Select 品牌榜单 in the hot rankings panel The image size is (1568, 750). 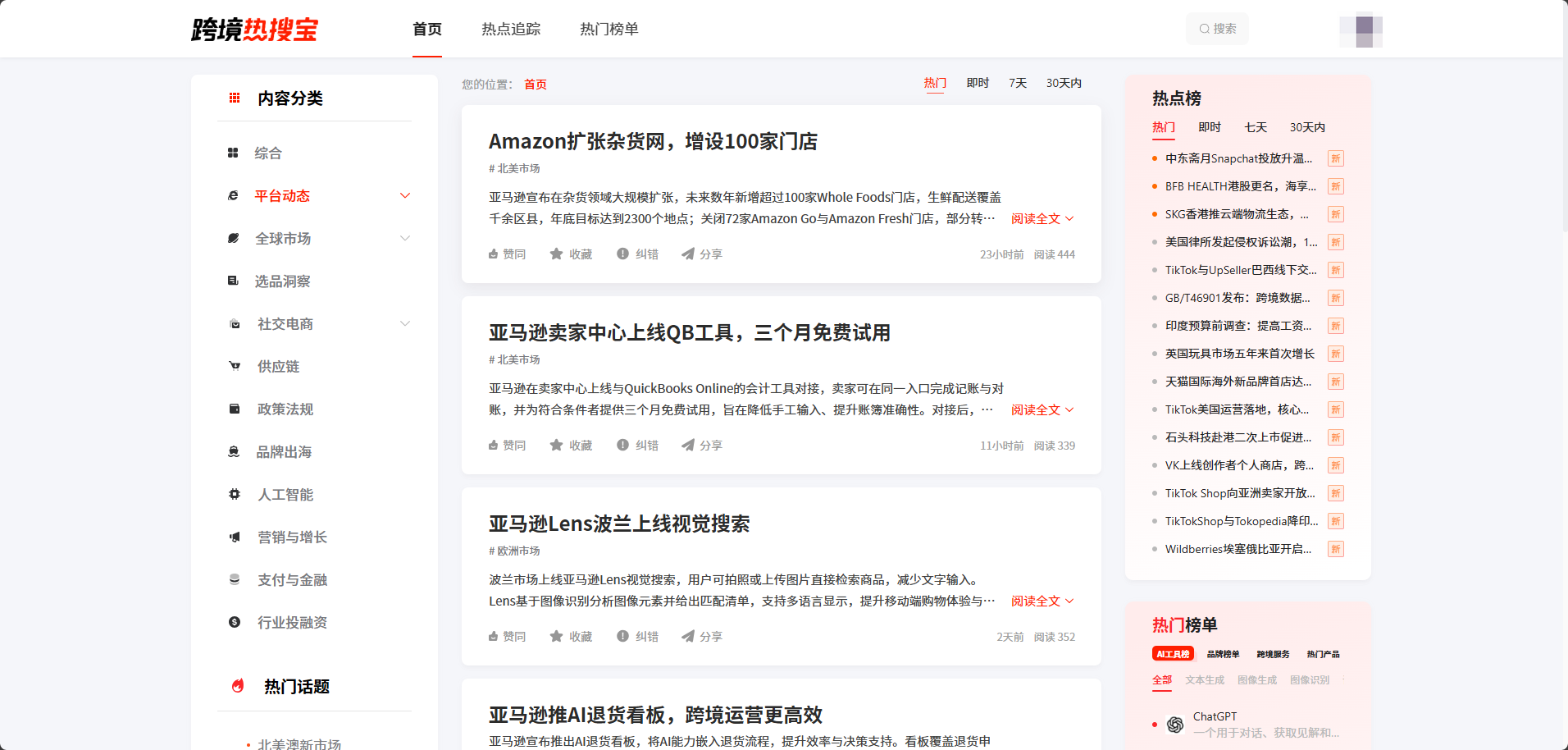(x=1223, y=654)
